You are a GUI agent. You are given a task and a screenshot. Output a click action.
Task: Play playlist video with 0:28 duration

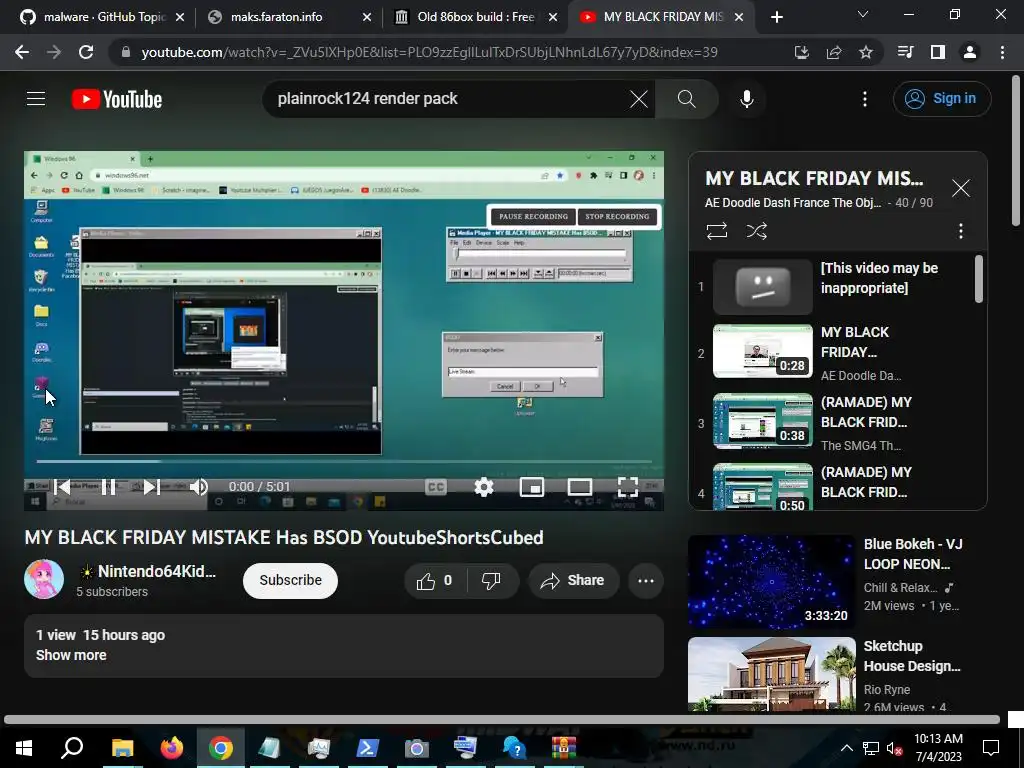tap(838, 353)
